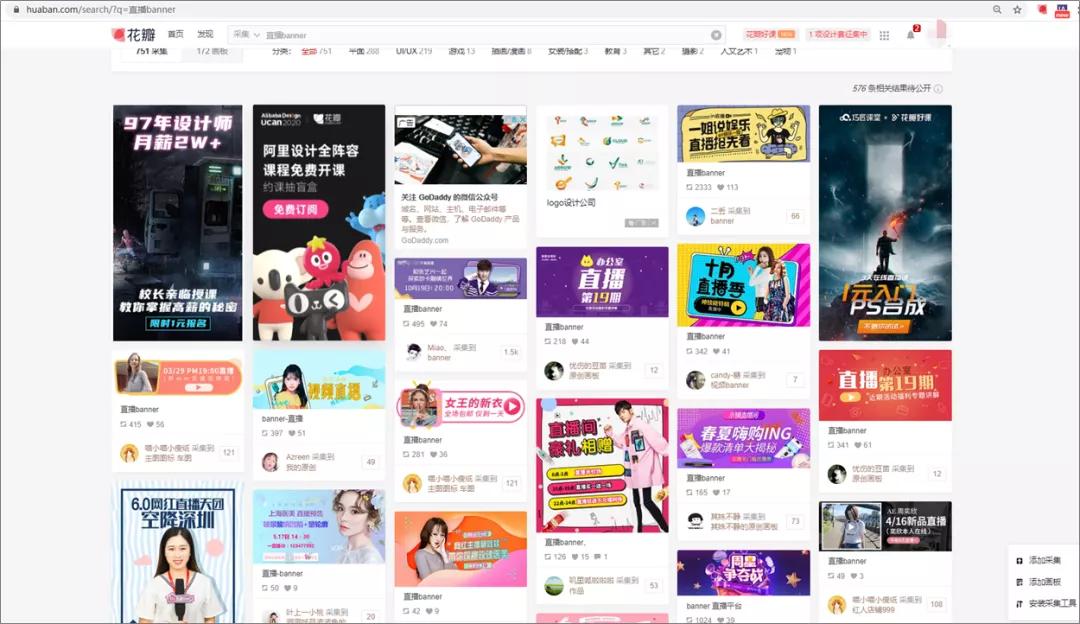Filter results by UI/UX 219 category
The width and height of the screenshot is (1080, 624).
413,53
